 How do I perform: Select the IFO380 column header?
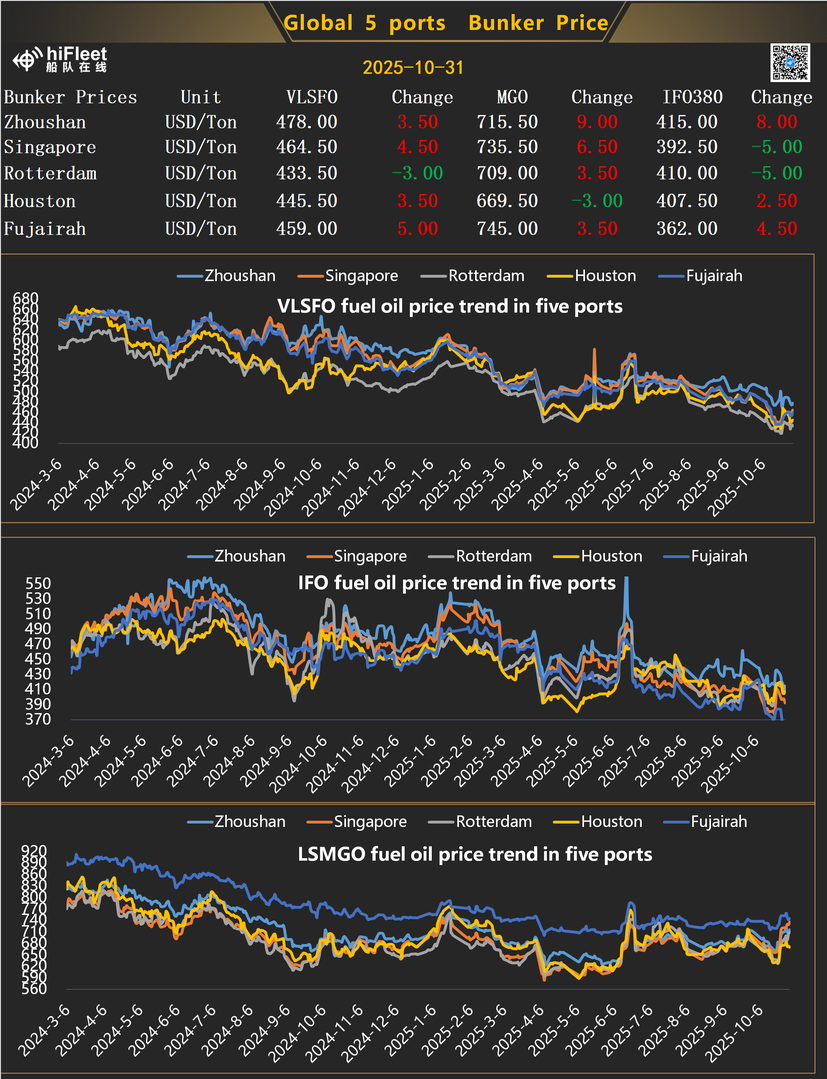(690, 97)
